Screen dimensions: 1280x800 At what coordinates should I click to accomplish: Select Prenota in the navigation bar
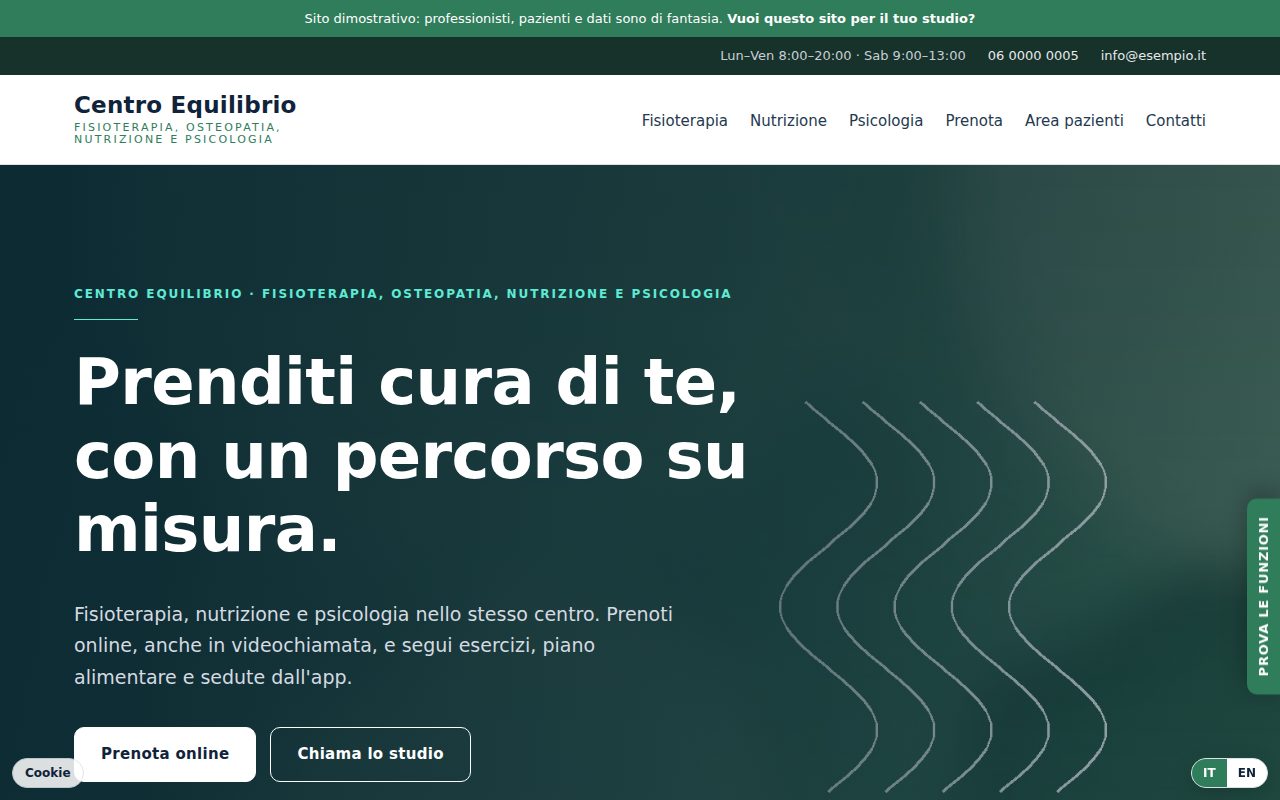pyautogui.click(x=974, y=120)
